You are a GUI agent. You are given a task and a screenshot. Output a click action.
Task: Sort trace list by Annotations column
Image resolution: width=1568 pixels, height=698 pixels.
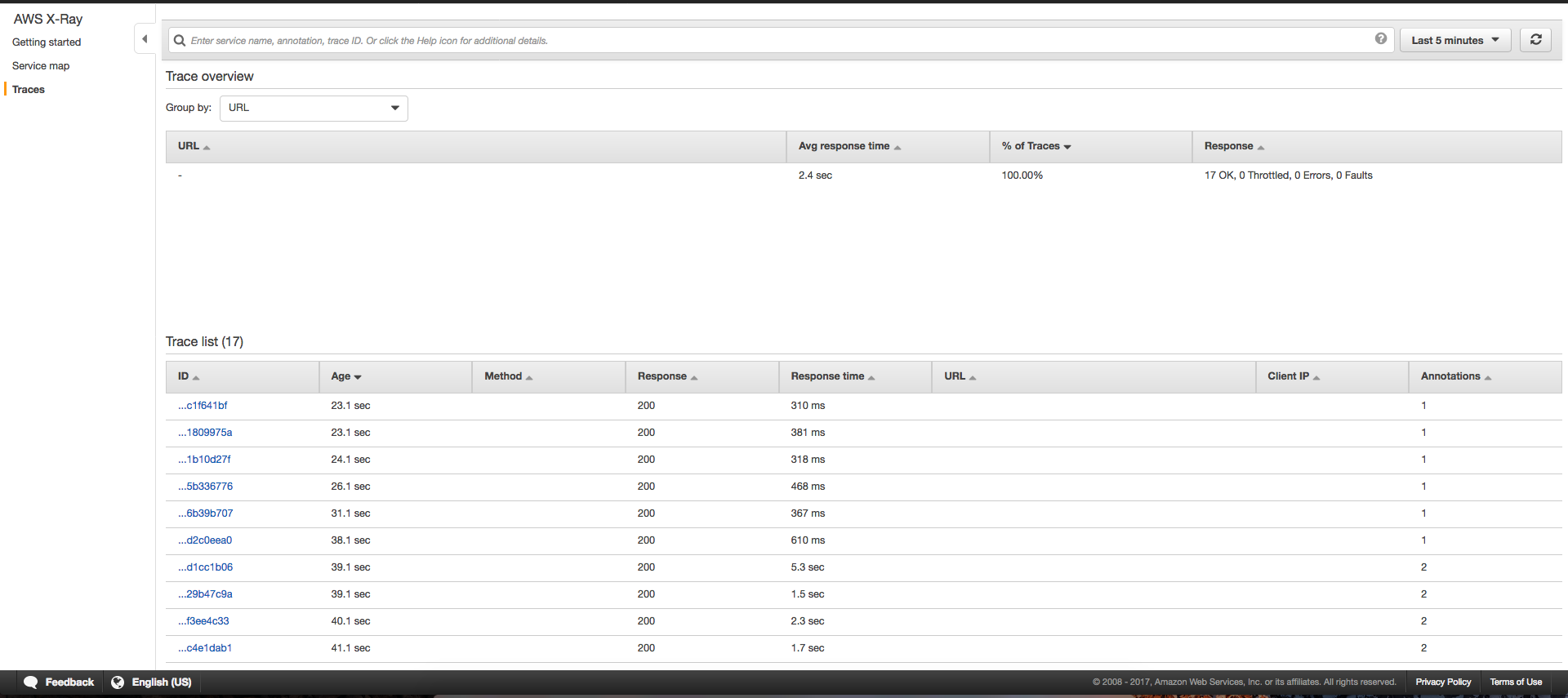(1455, 376)
